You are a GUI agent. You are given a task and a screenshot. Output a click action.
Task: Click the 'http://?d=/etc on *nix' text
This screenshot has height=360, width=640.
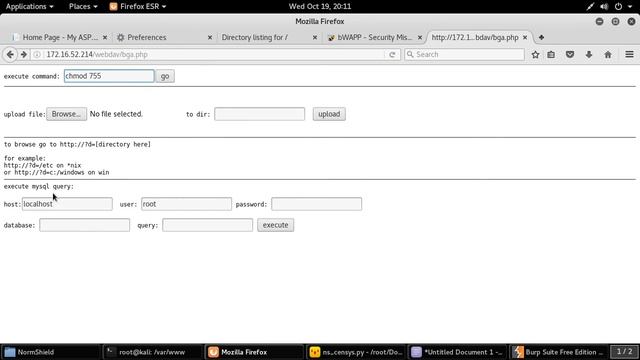42,165
